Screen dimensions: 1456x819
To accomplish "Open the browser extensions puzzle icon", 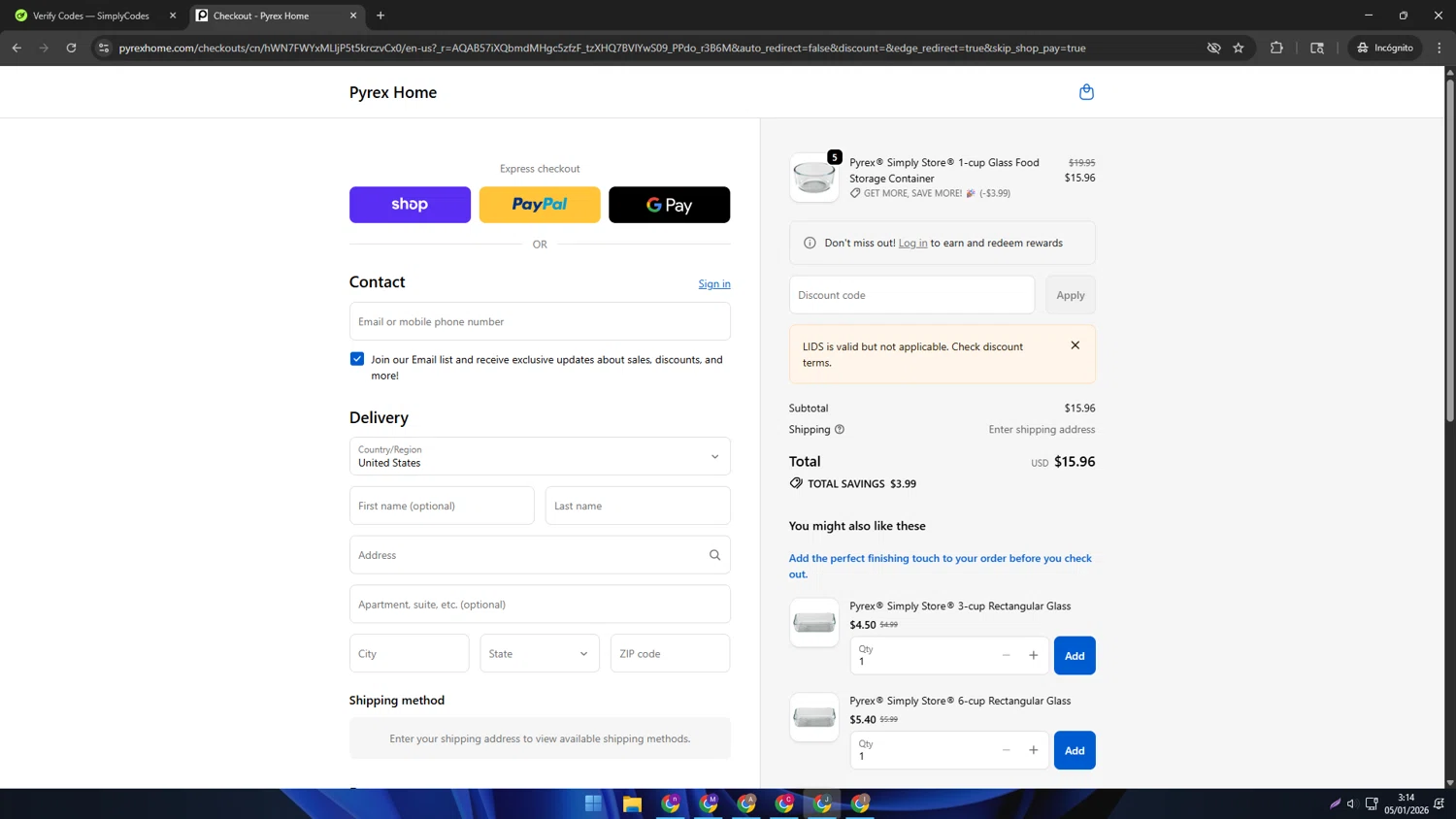I will click(x=1276, y=48).
